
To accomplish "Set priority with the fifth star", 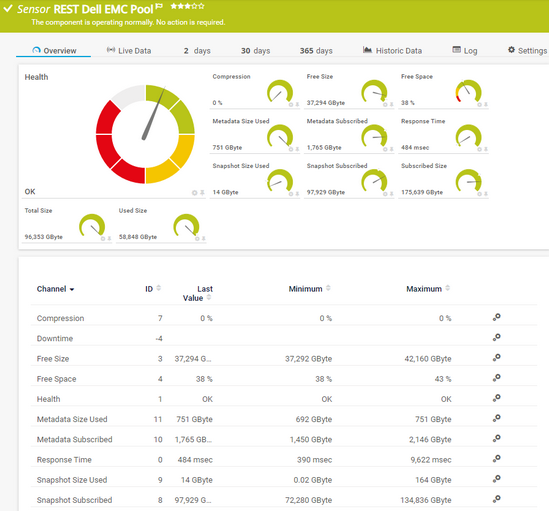I will coord(201,6).
